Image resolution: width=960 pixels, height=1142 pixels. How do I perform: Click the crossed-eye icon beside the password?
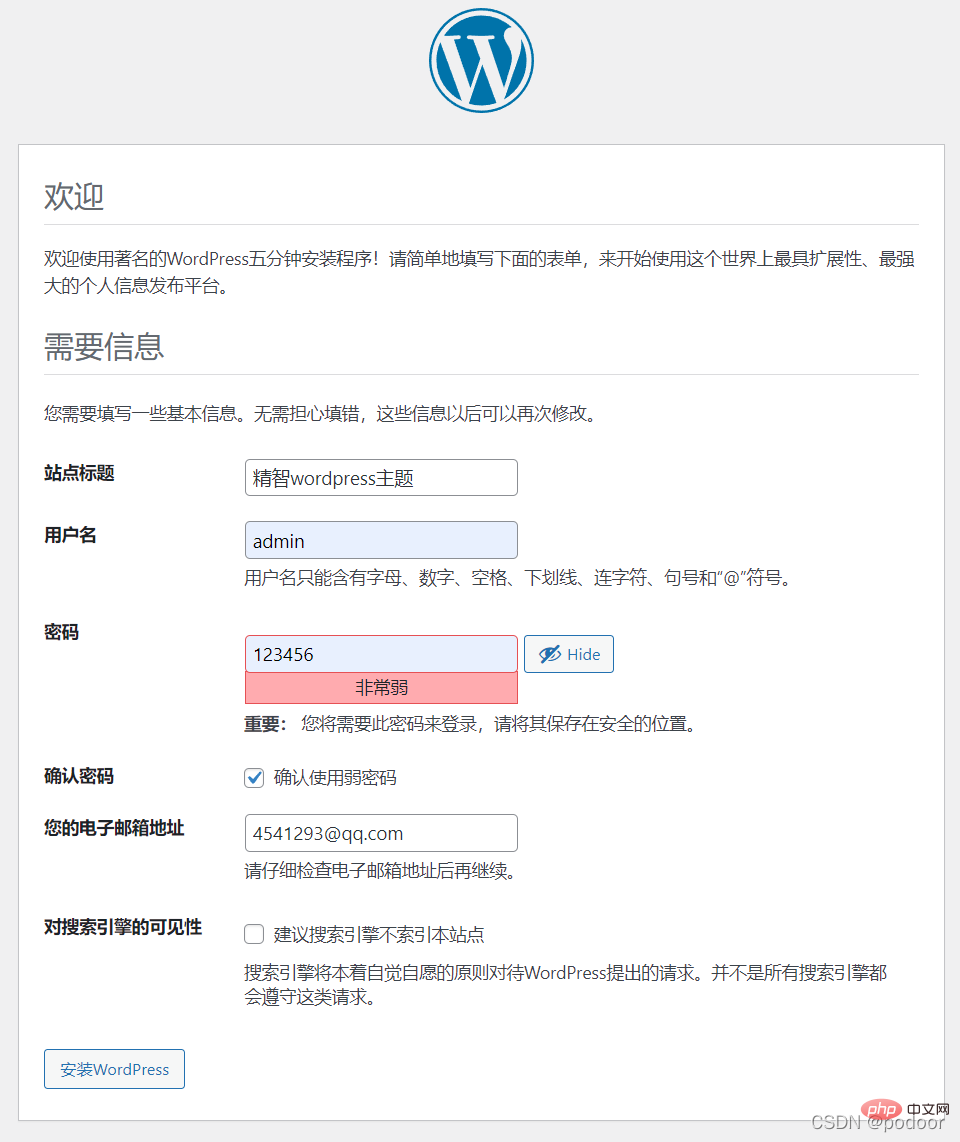(549, 654)
